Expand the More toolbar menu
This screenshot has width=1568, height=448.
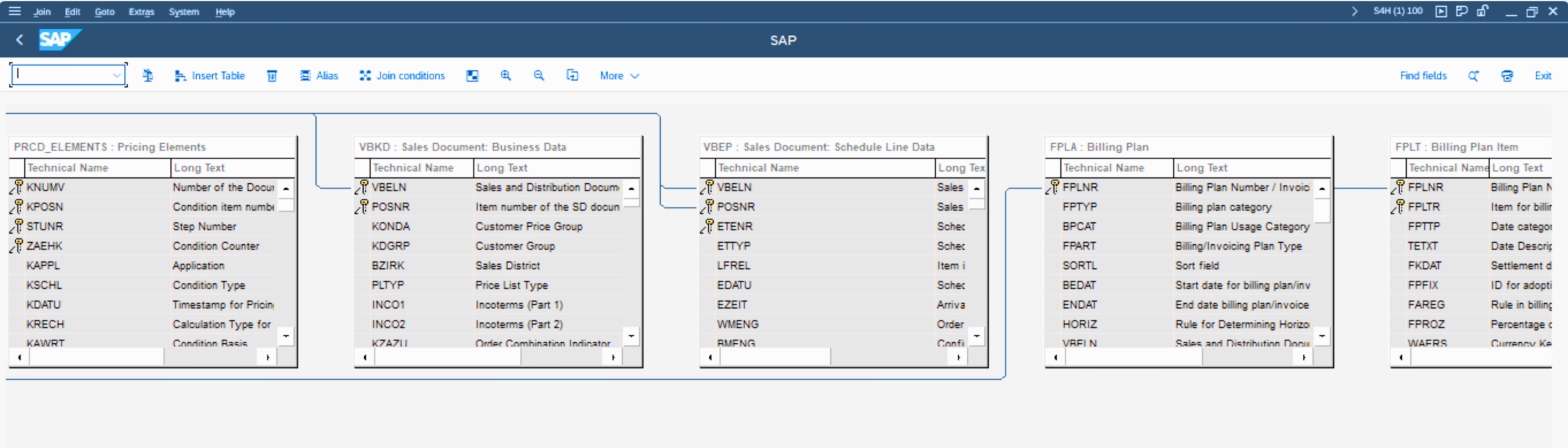(619, 75)
